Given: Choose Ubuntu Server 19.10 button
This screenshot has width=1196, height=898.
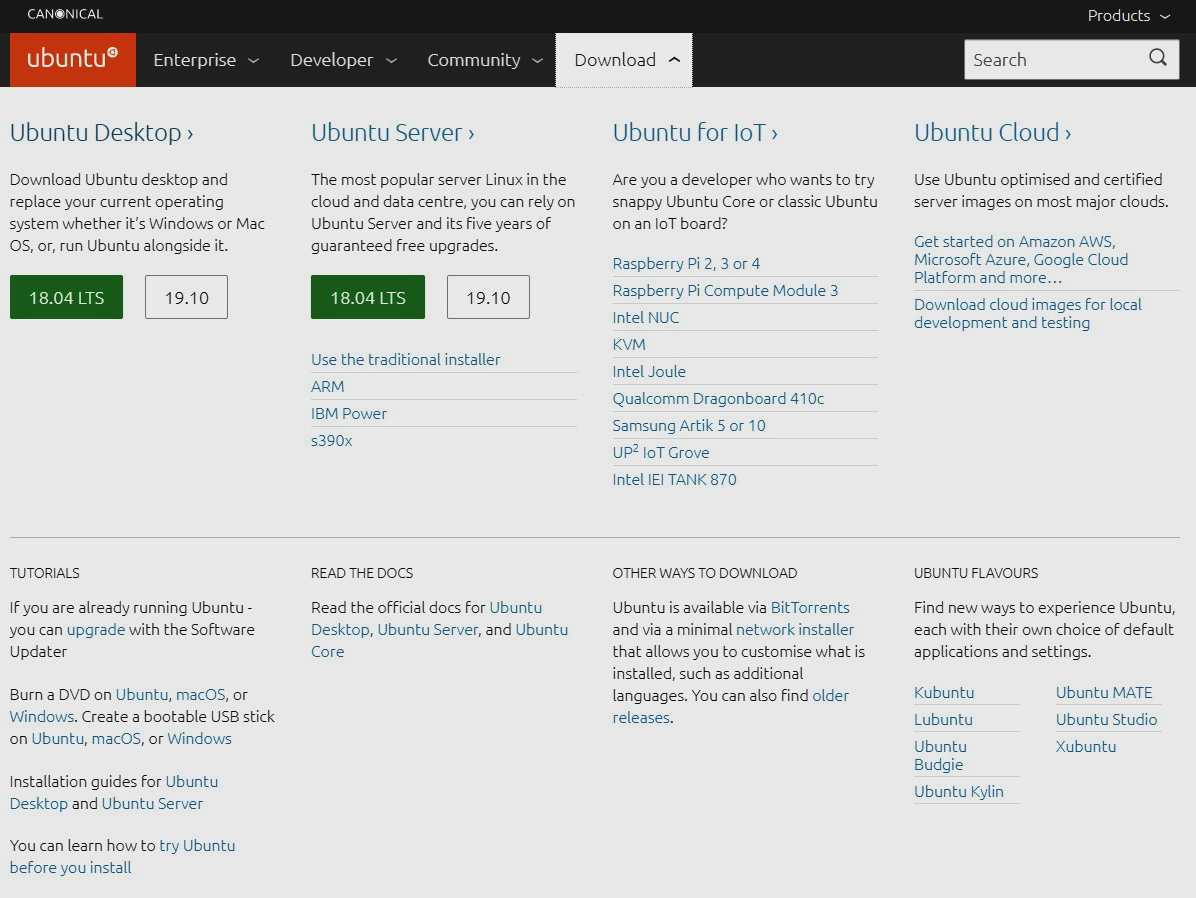Looking at the screenshot, I should [x=488, y=297].
